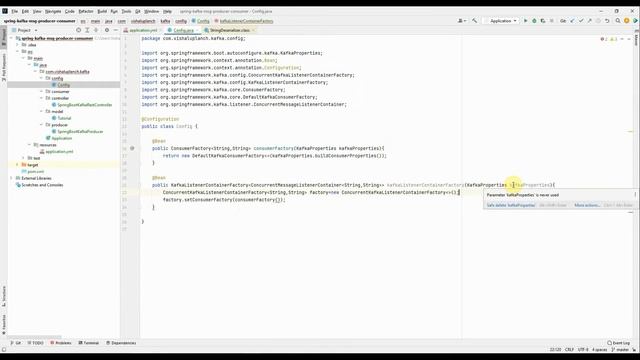Click the CRLF line separator in status bar
The height and width of the screenshot is (360, 640).
569,350
